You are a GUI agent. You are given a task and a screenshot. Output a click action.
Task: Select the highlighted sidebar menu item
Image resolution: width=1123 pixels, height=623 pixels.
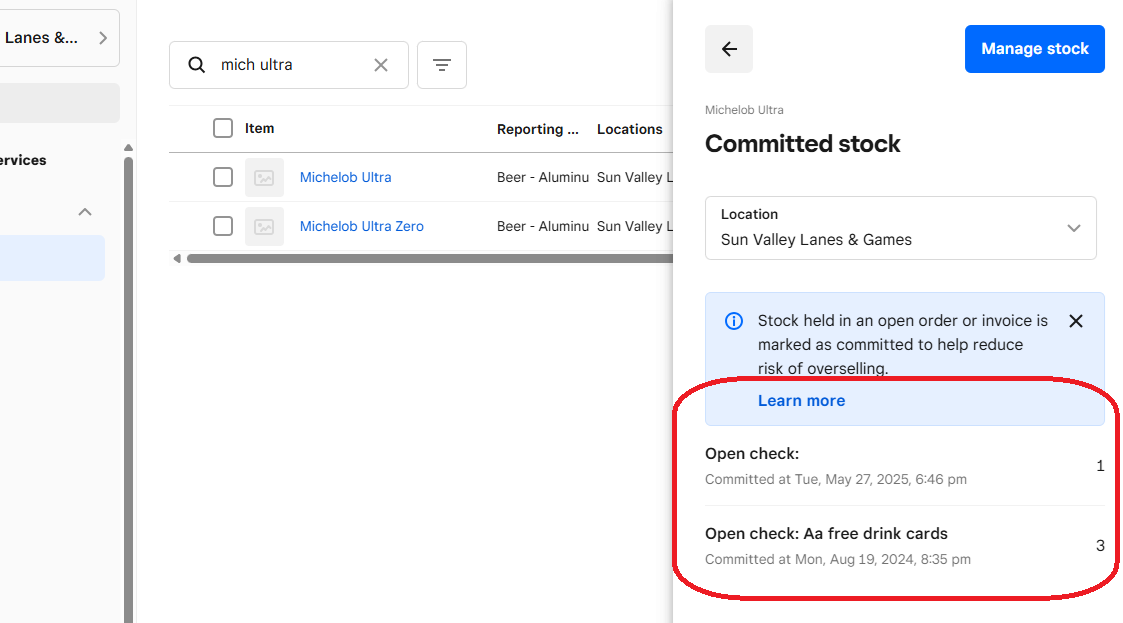pyautogui.click(x=52, y=258)
